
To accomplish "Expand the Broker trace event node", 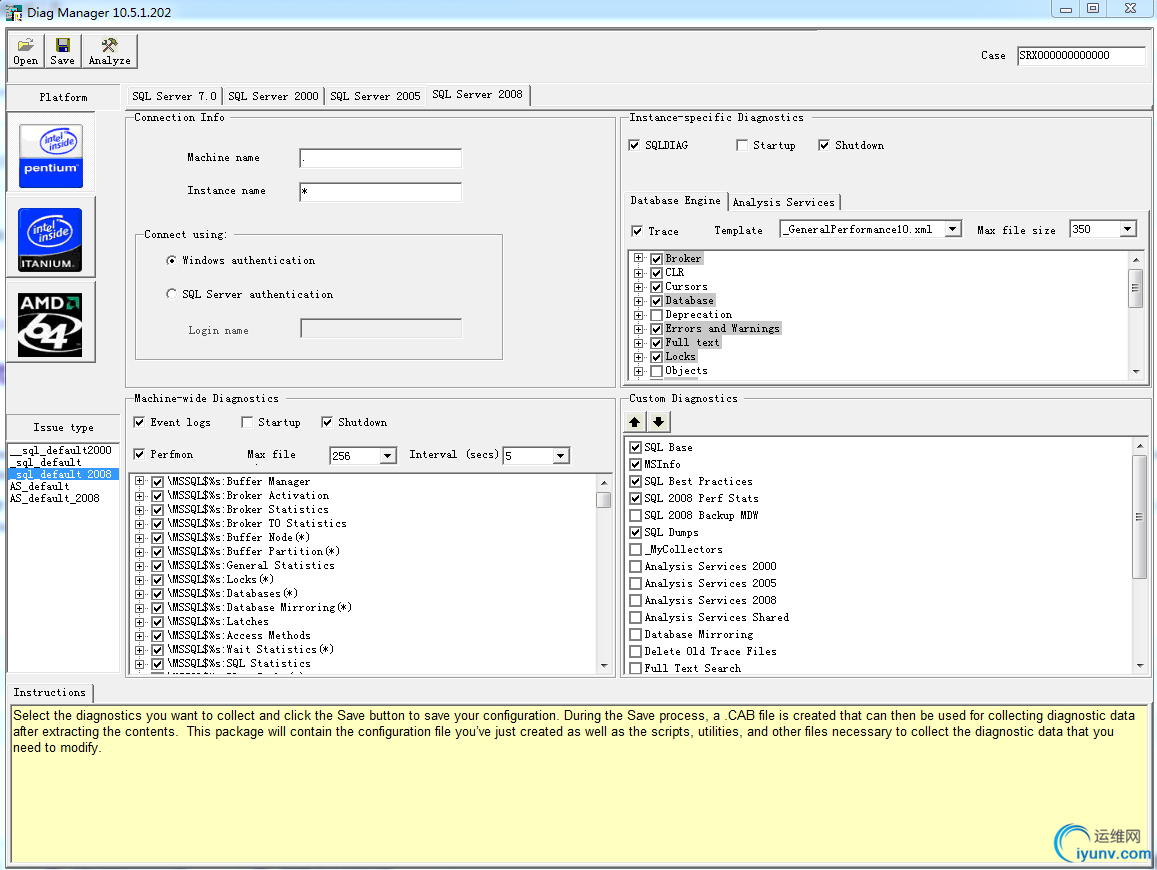I will tap(638, 259).
